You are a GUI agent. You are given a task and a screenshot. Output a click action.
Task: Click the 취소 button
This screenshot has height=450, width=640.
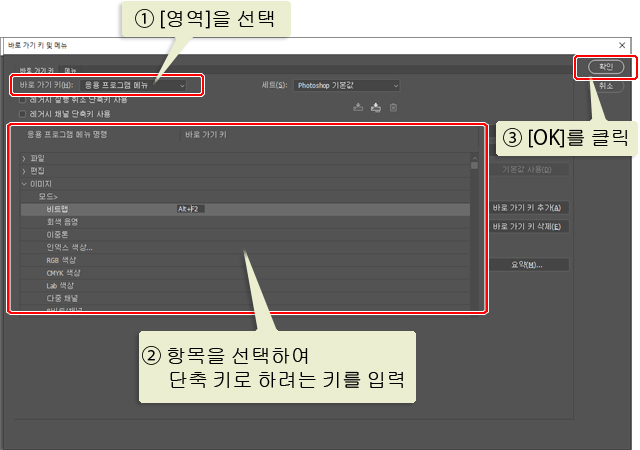click(605, 86)
